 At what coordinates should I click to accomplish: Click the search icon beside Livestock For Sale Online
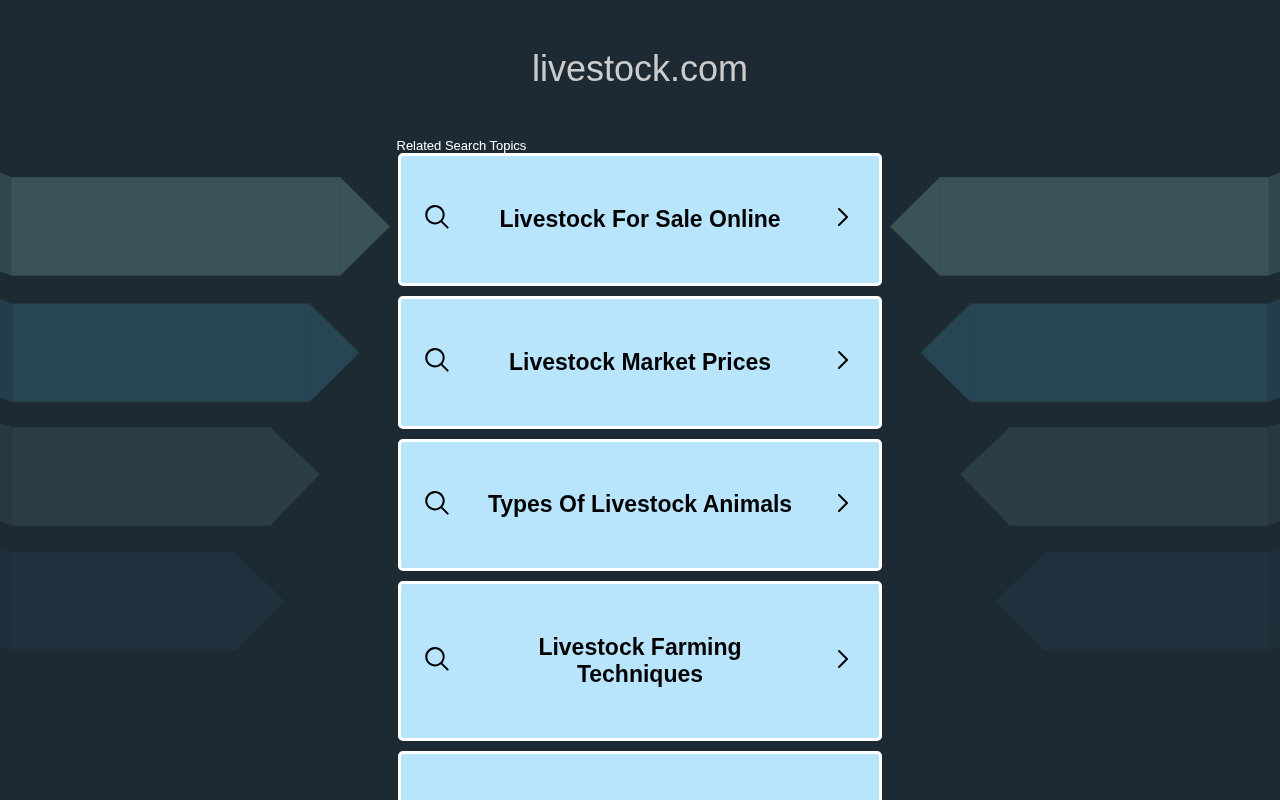pos(437,217)
